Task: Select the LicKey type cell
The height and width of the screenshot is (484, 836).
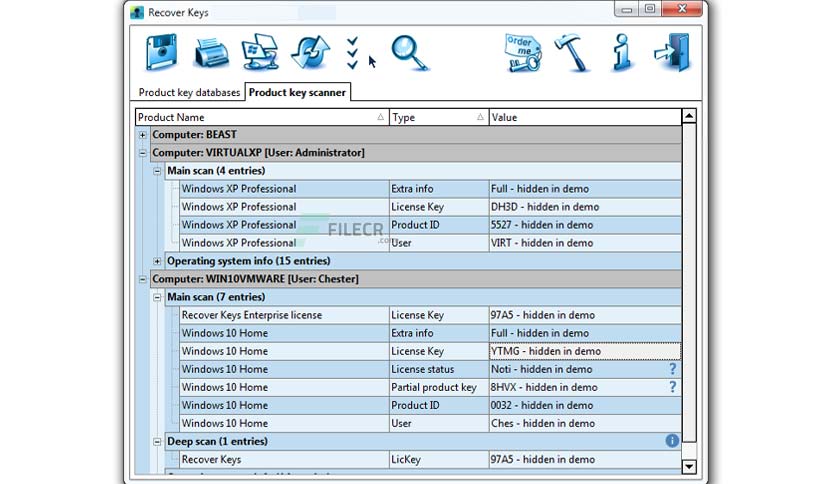Action: [x=439, y=459]
